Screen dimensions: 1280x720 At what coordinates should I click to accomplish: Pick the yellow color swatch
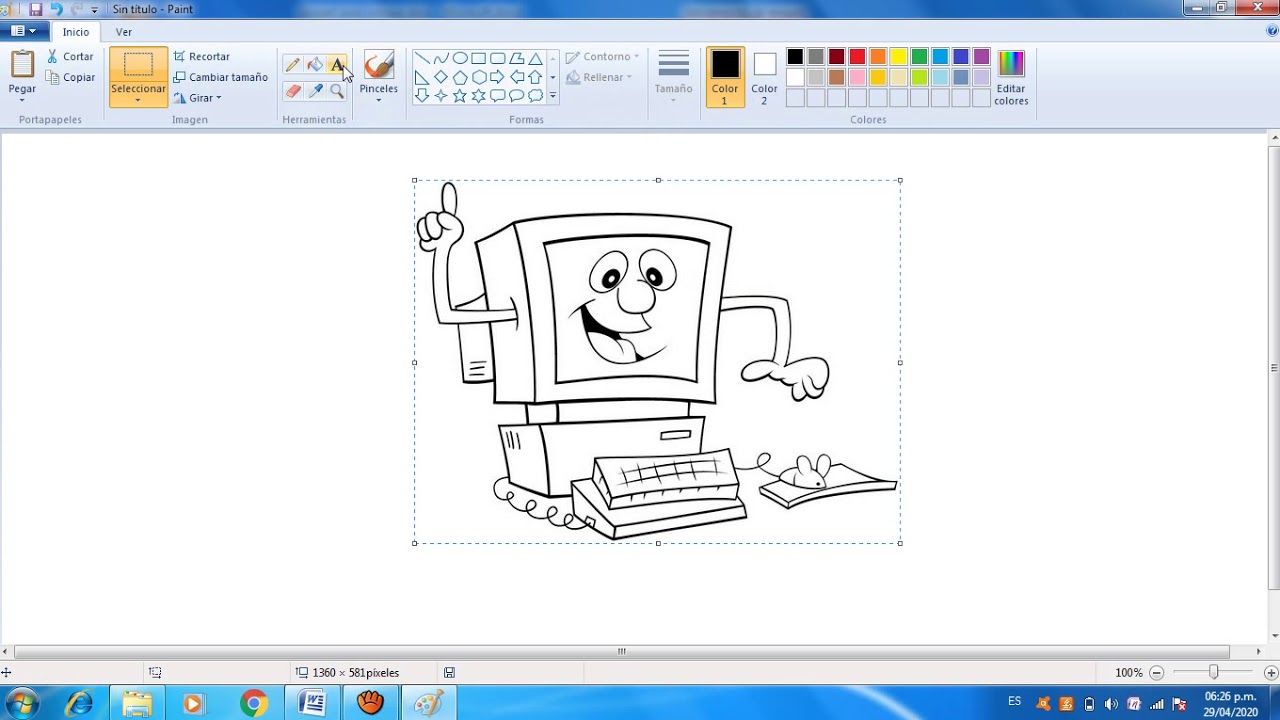coord(899,57)
